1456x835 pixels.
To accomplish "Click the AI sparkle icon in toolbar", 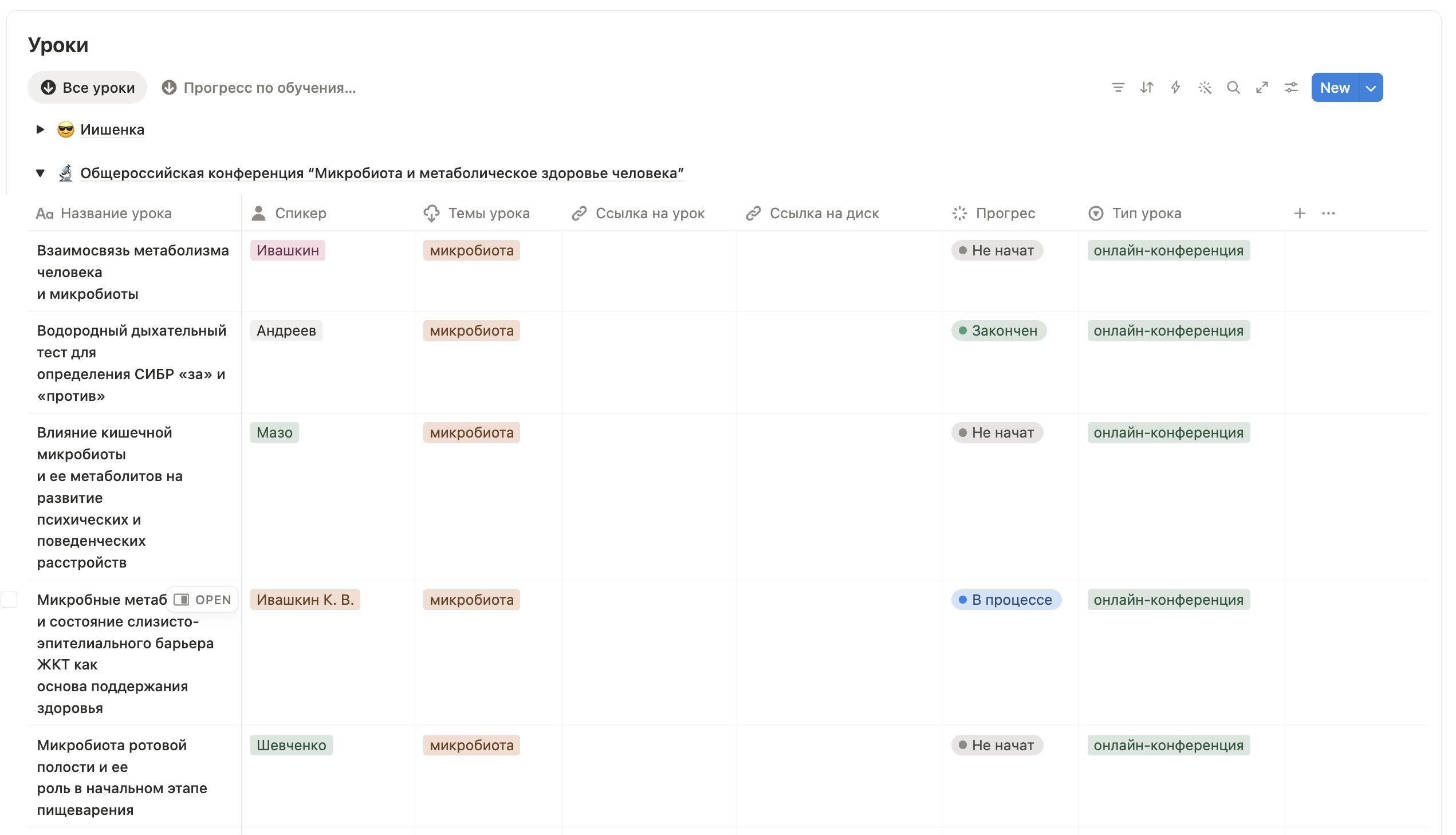I will [x=1204, y=88].
